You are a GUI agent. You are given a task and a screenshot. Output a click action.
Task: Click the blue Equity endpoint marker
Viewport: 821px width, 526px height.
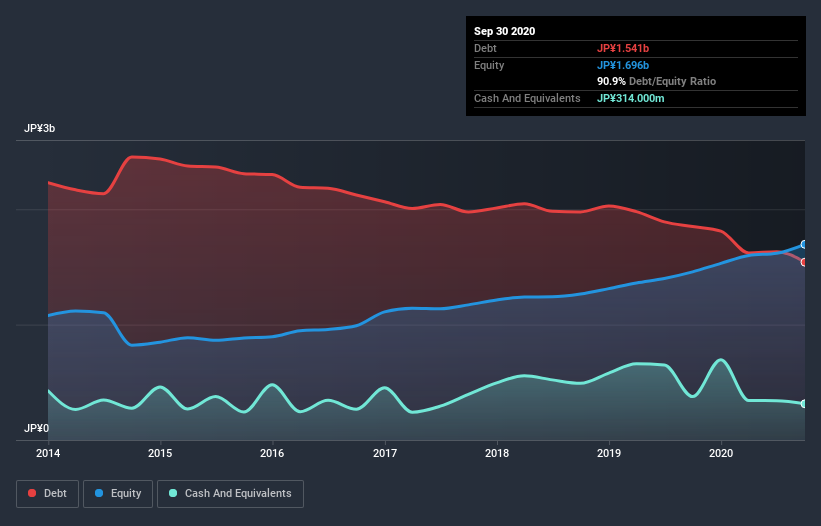pos(804,244)
